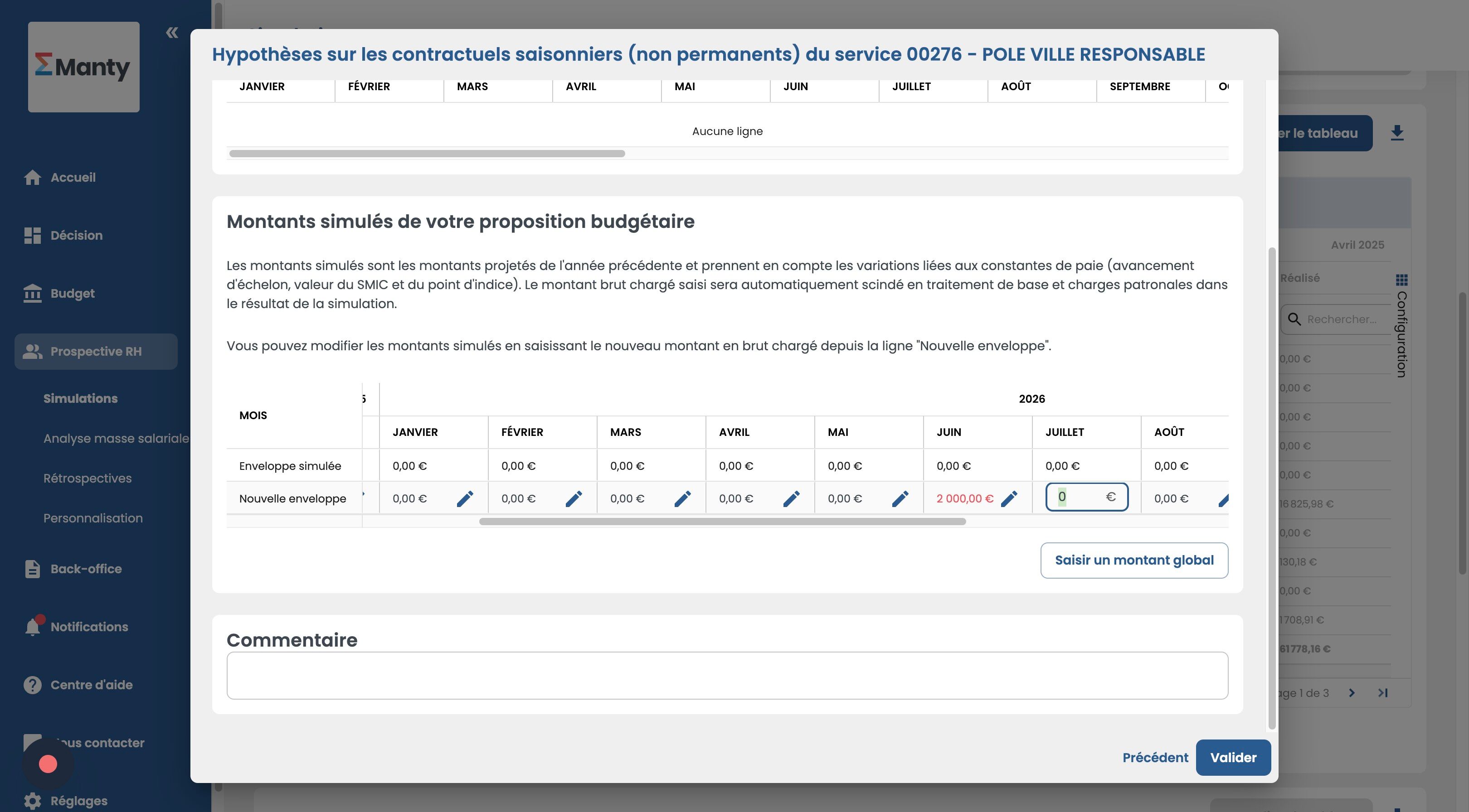
Task: Jump to last page of table
Action: click(1382, 693)
